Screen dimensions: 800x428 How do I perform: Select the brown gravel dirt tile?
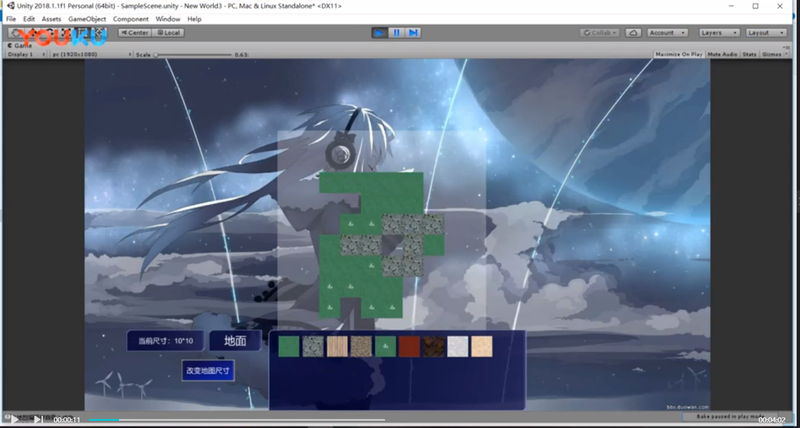click(361, 346)
